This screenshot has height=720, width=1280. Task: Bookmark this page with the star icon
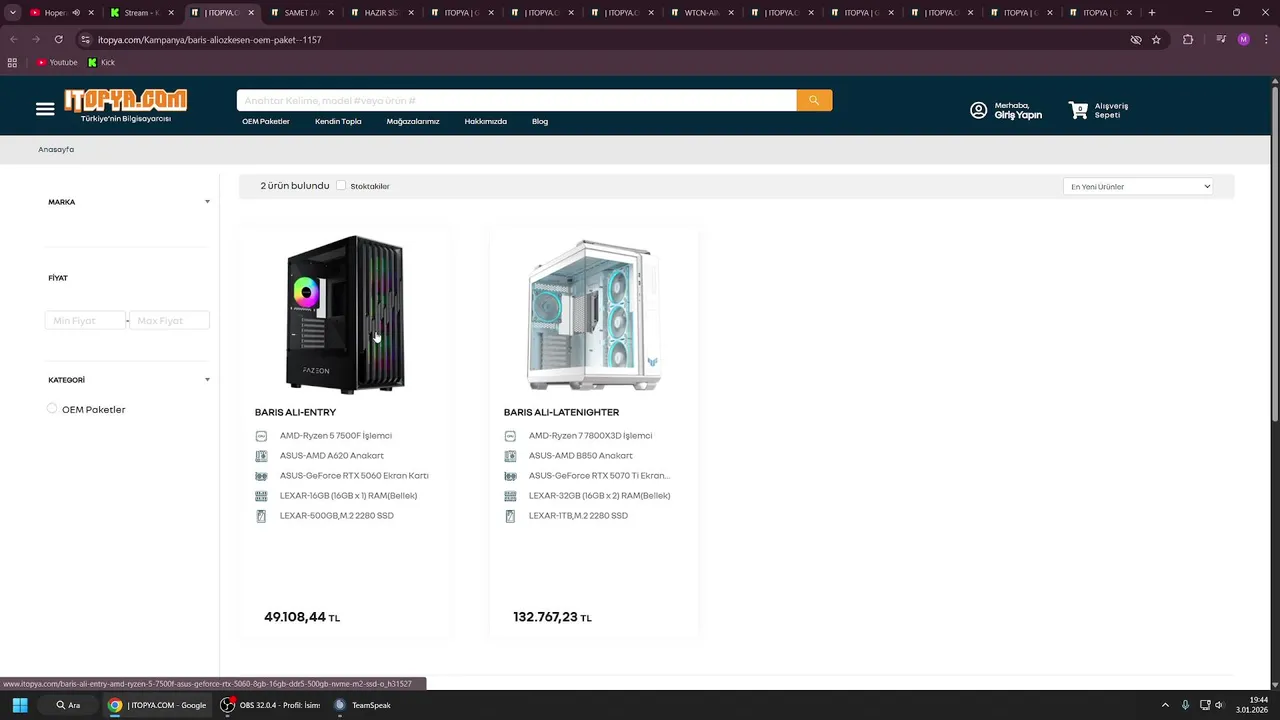point(1156,39)
